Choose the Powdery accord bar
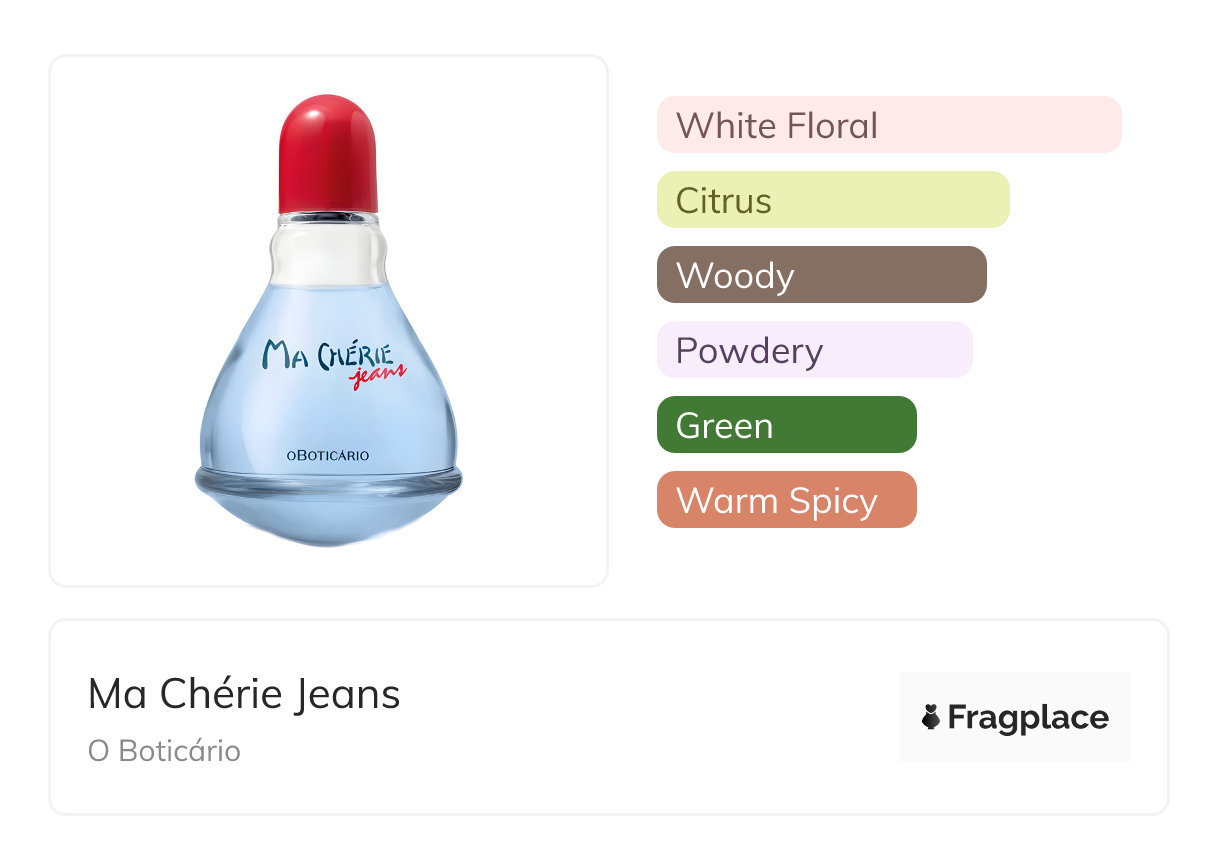 815,350
